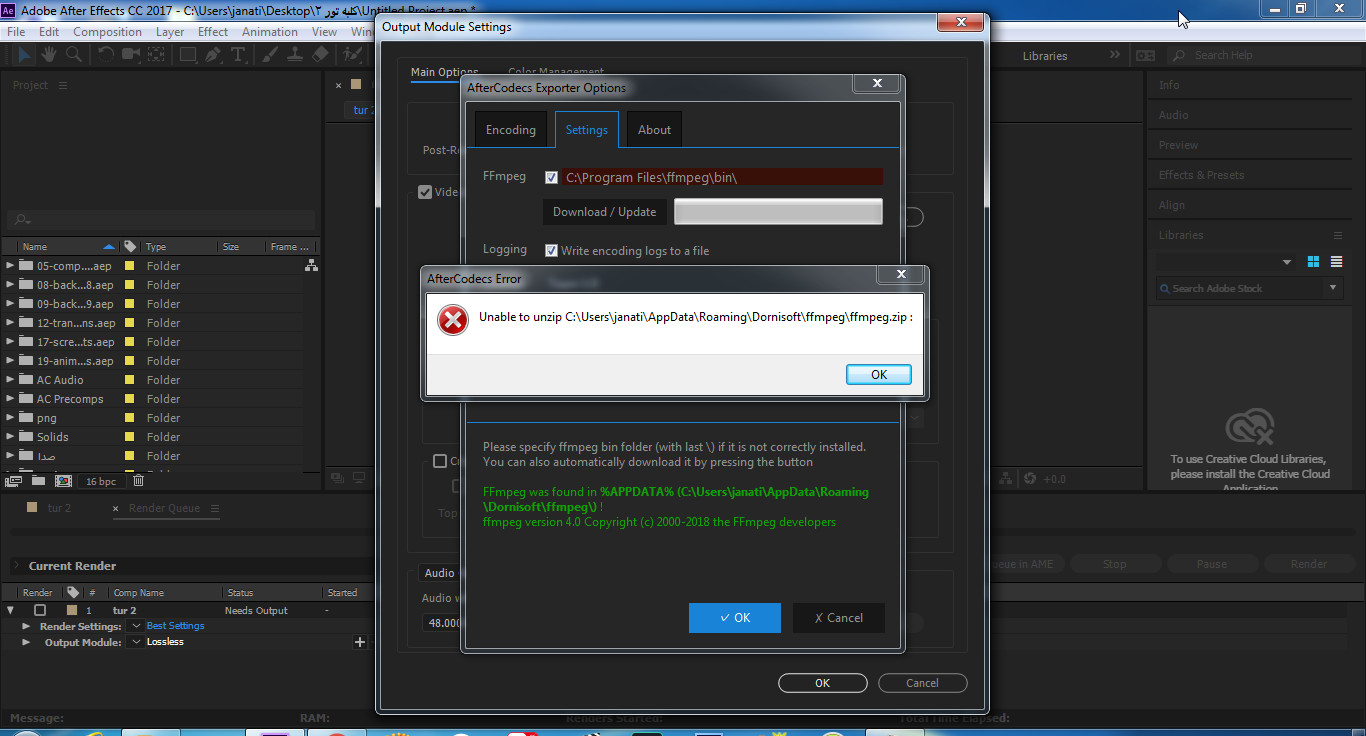The image size is (1366, 736).
Task: Select the Eraser tool
Action: coord(320,55)
